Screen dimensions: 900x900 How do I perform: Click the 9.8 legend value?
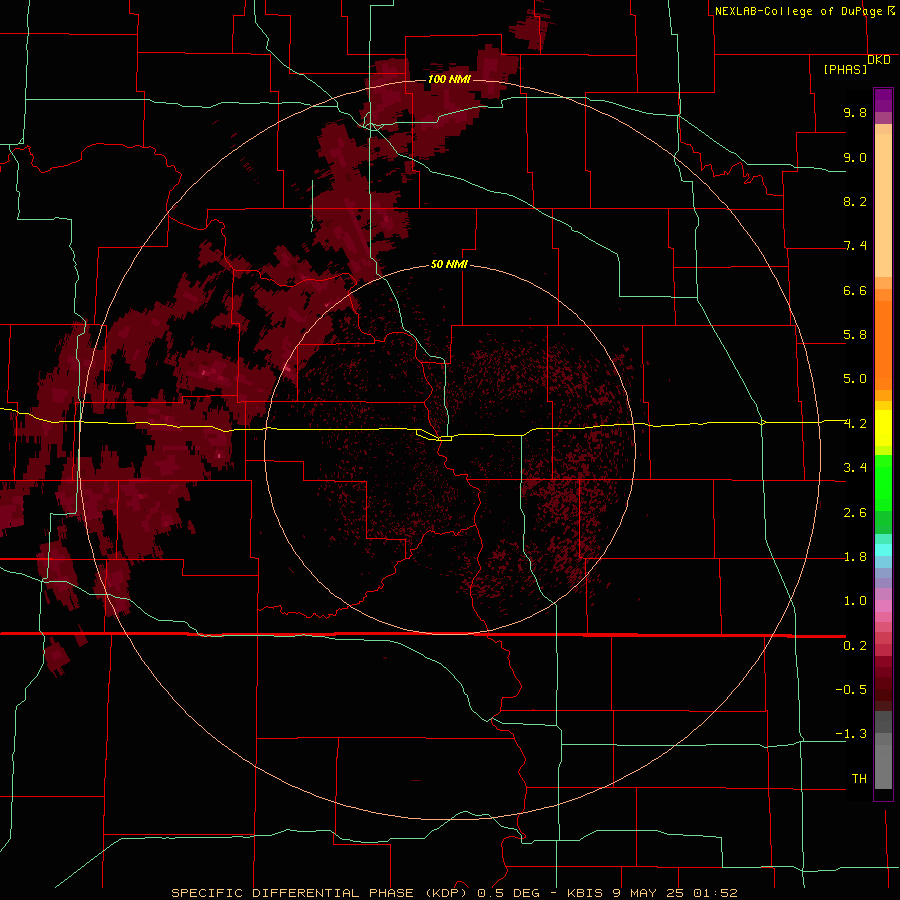(x=855, y=112)
